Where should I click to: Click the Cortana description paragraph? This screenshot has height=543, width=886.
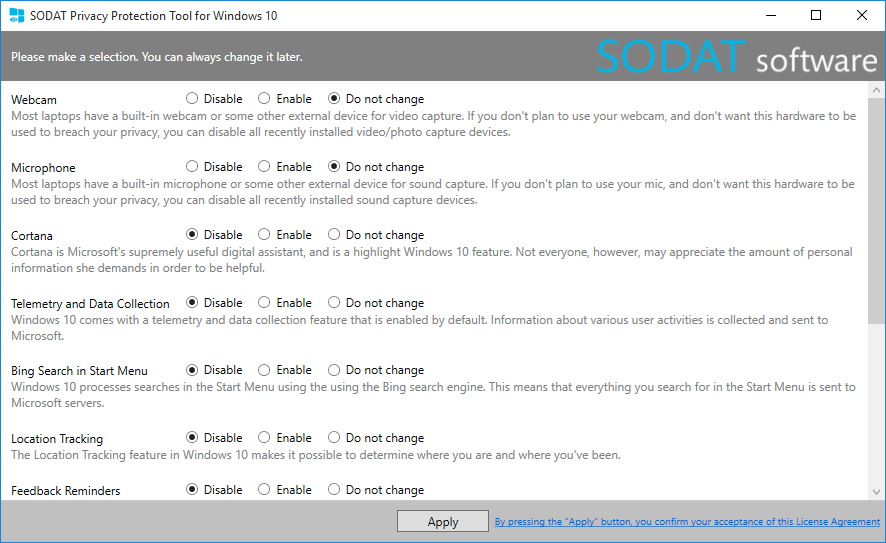[x=432, y=260]
